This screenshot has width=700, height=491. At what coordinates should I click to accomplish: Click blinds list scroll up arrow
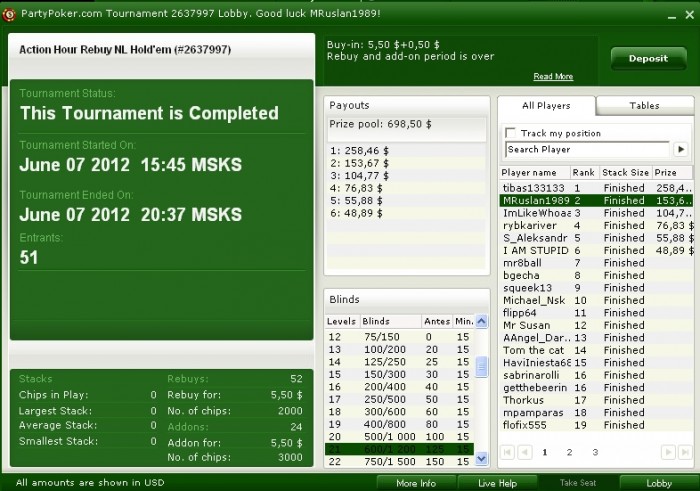(481, 321)
